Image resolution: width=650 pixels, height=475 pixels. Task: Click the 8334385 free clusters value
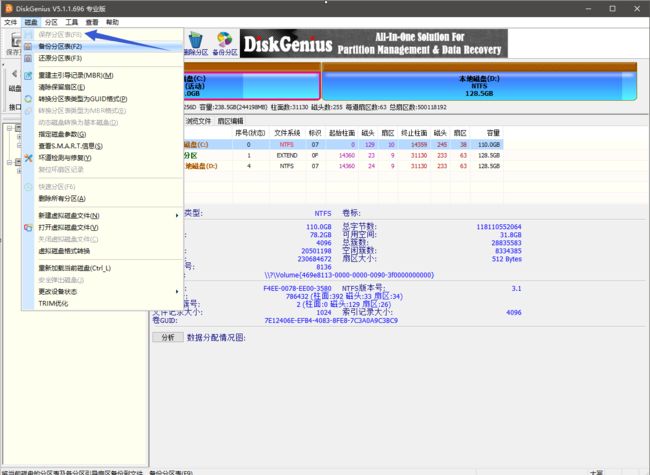pos(508,251)
